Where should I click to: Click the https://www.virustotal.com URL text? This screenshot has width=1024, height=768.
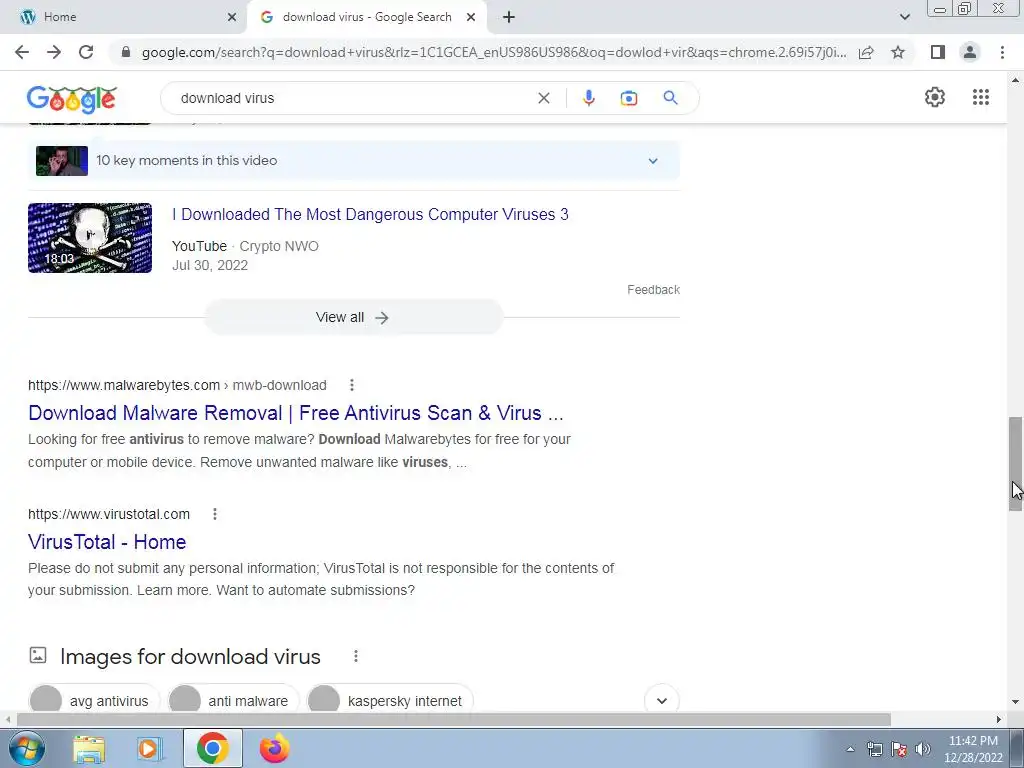coord(109,514)
